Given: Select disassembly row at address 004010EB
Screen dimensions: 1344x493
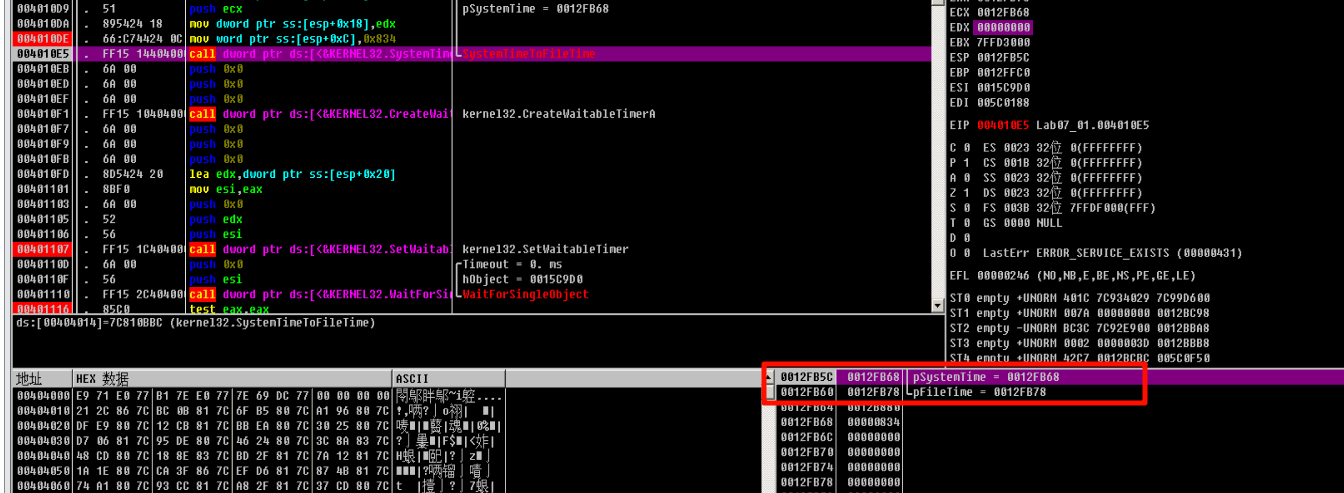Looking at the screenshot, I should click(472, 68).
